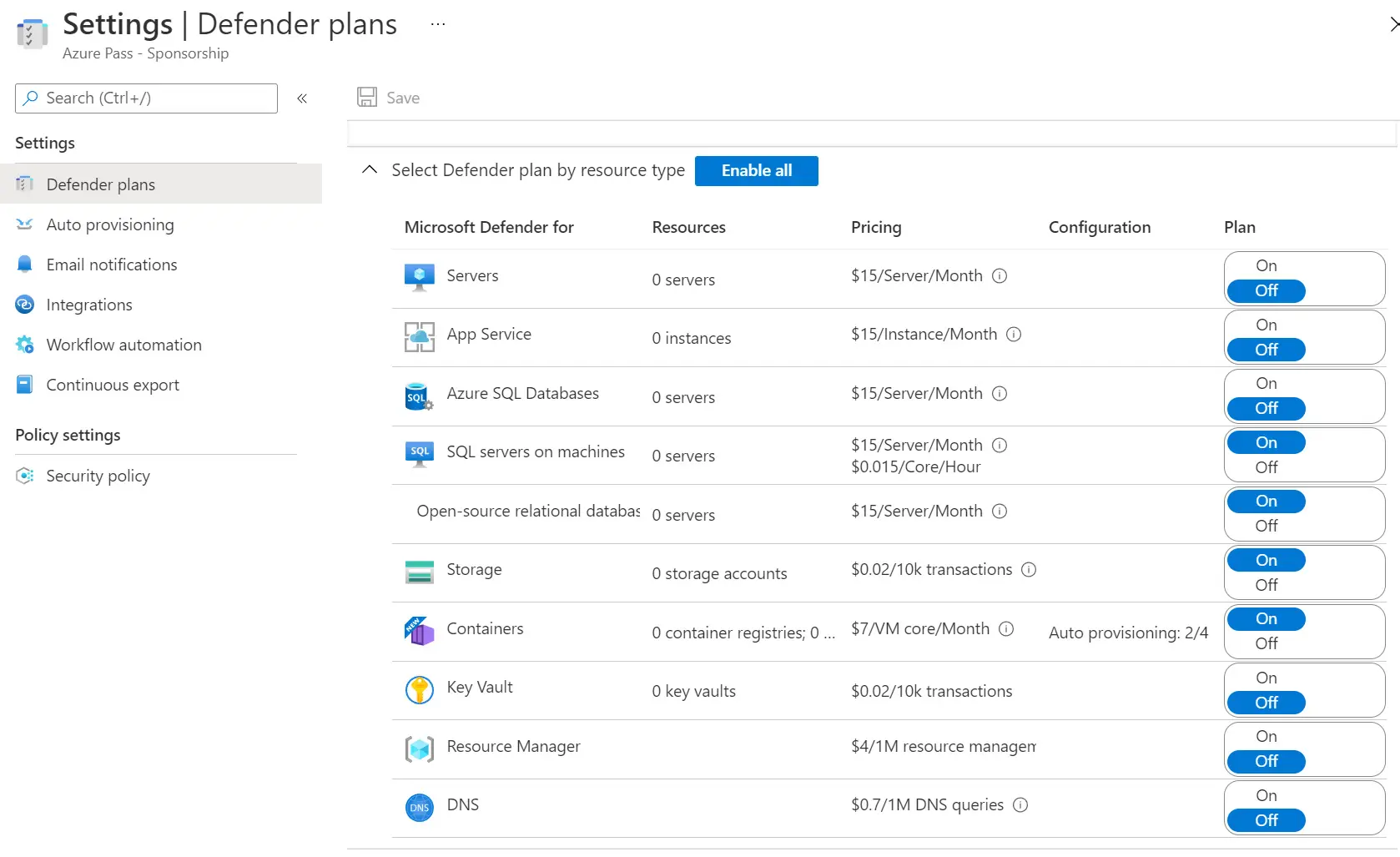Click the info icon beside App Service pricing
1400x857 pixels.
[1014, 334]
